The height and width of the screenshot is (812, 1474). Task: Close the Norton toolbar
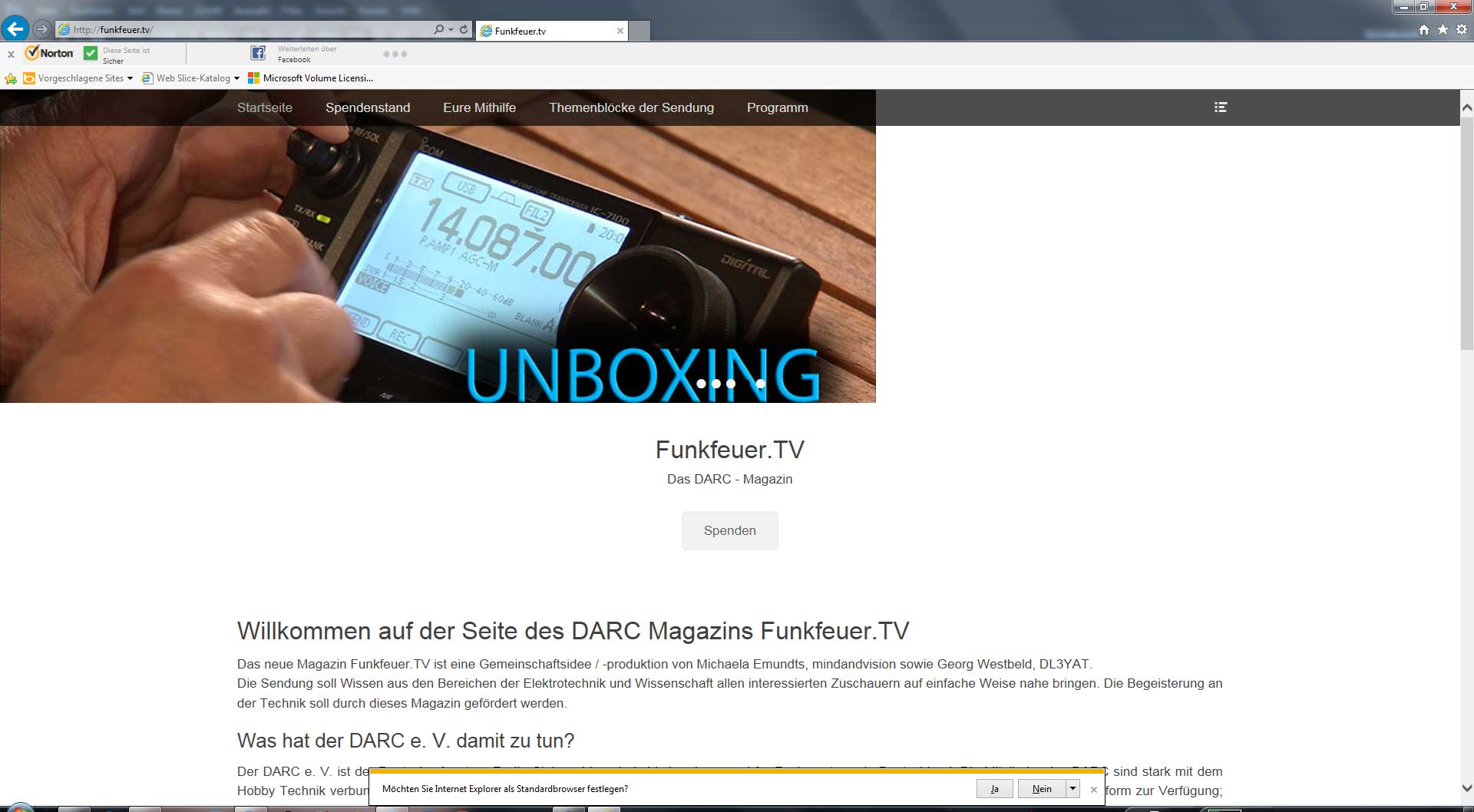11,54
